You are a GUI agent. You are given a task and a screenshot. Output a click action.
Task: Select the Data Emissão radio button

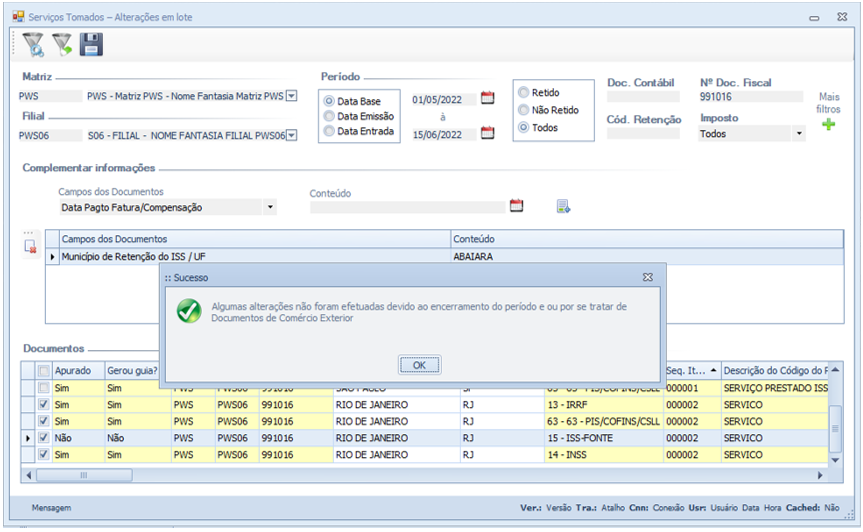tap(330, 116)
